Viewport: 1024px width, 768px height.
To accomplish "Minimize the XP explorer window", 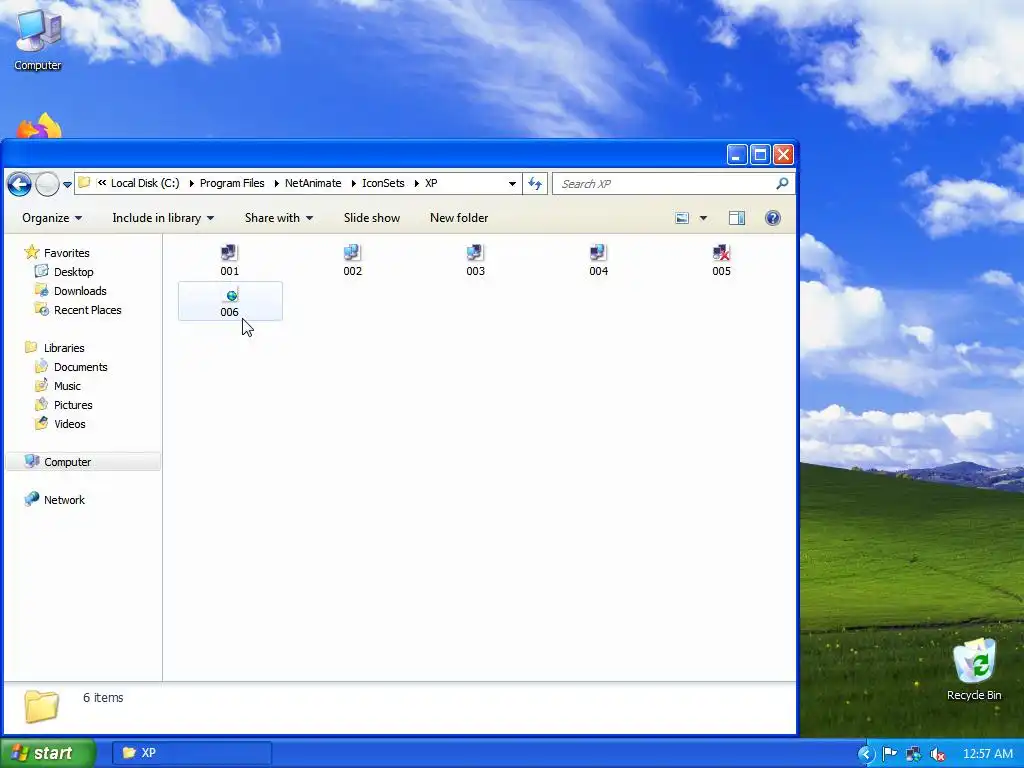I will click(737, 155).
